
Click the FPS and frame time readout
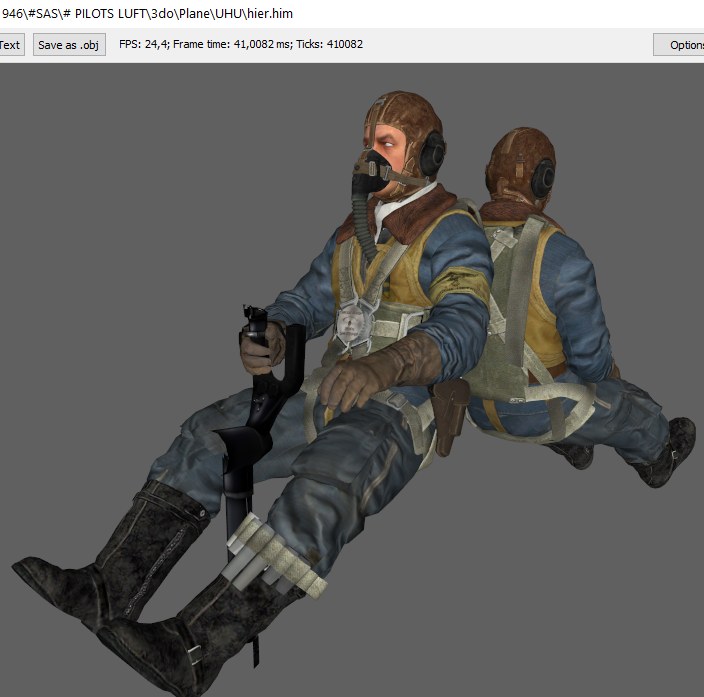pyautogui.click(x=241, y=44)
